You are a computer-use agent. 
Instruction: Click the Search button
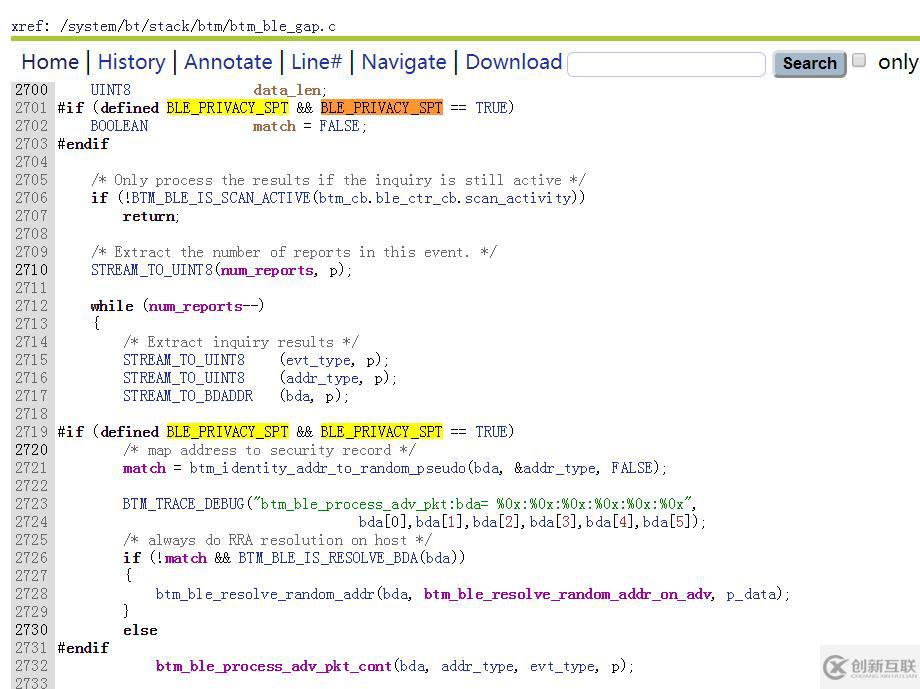coord(810,63)
